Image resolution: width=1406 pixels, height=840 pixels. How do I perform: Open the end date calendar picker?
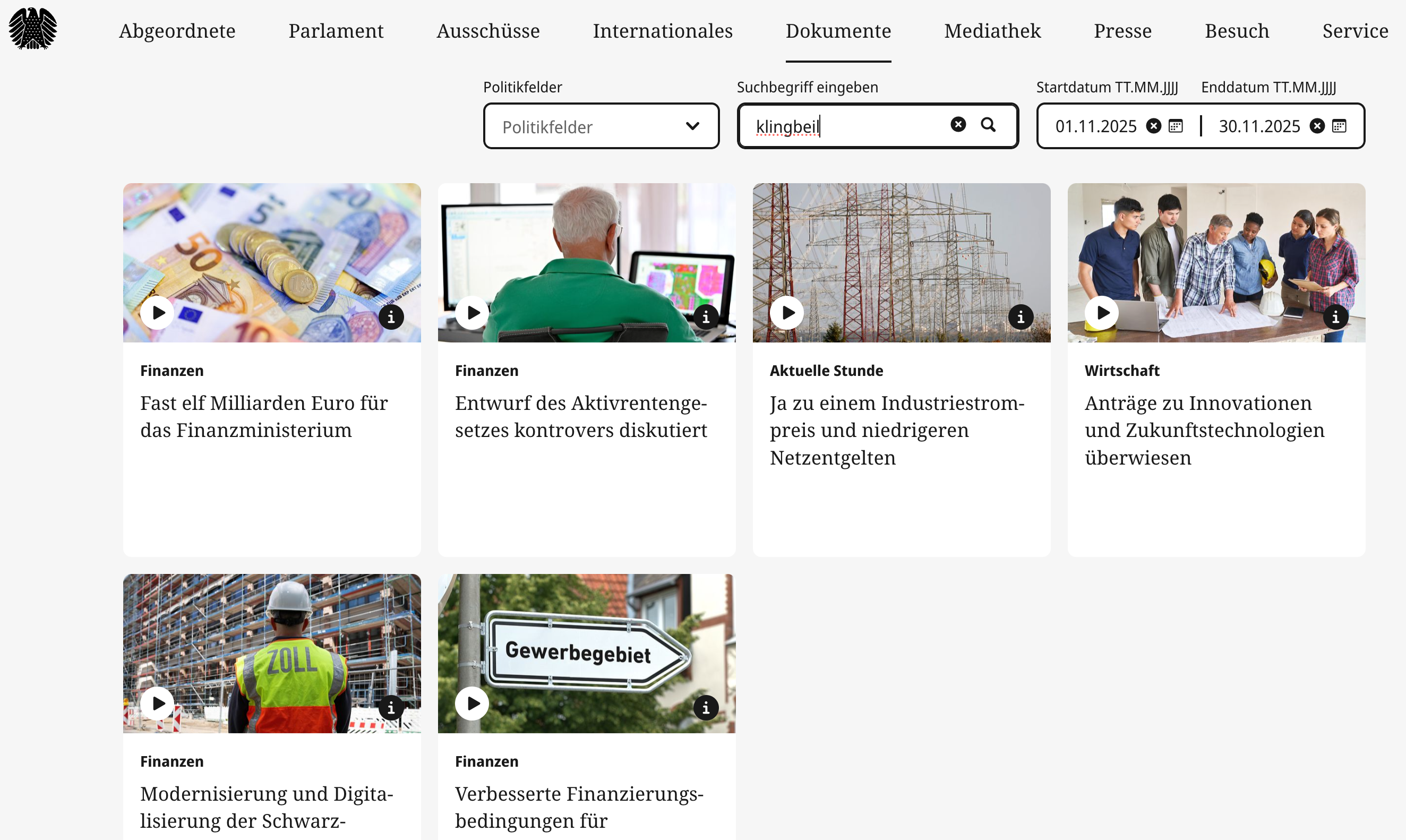tap(1339, 126)
